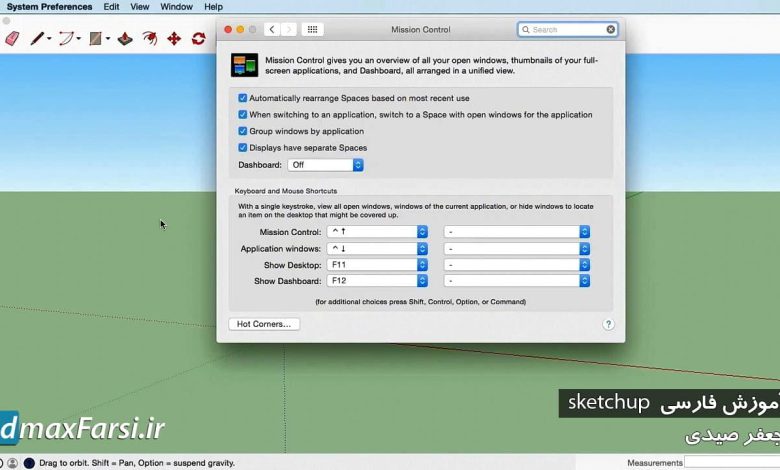The width and height of the screenshot is (780, 470).
Task: Disable Displays have separate Spaces
Action: [243, 147]
